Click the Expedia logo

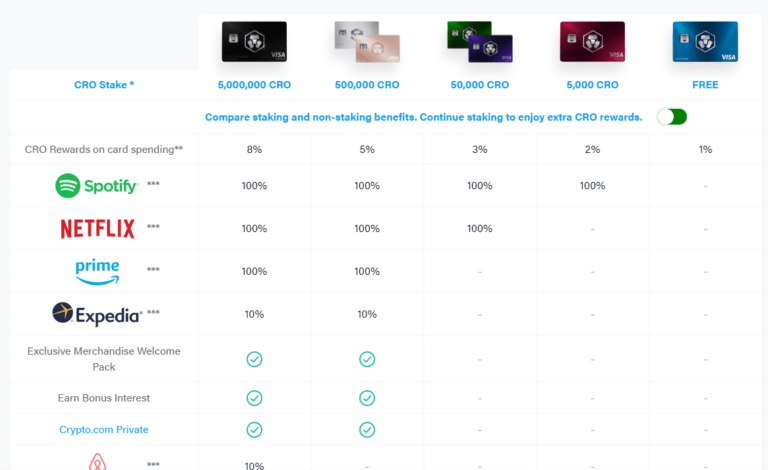[x=97, y=314]
